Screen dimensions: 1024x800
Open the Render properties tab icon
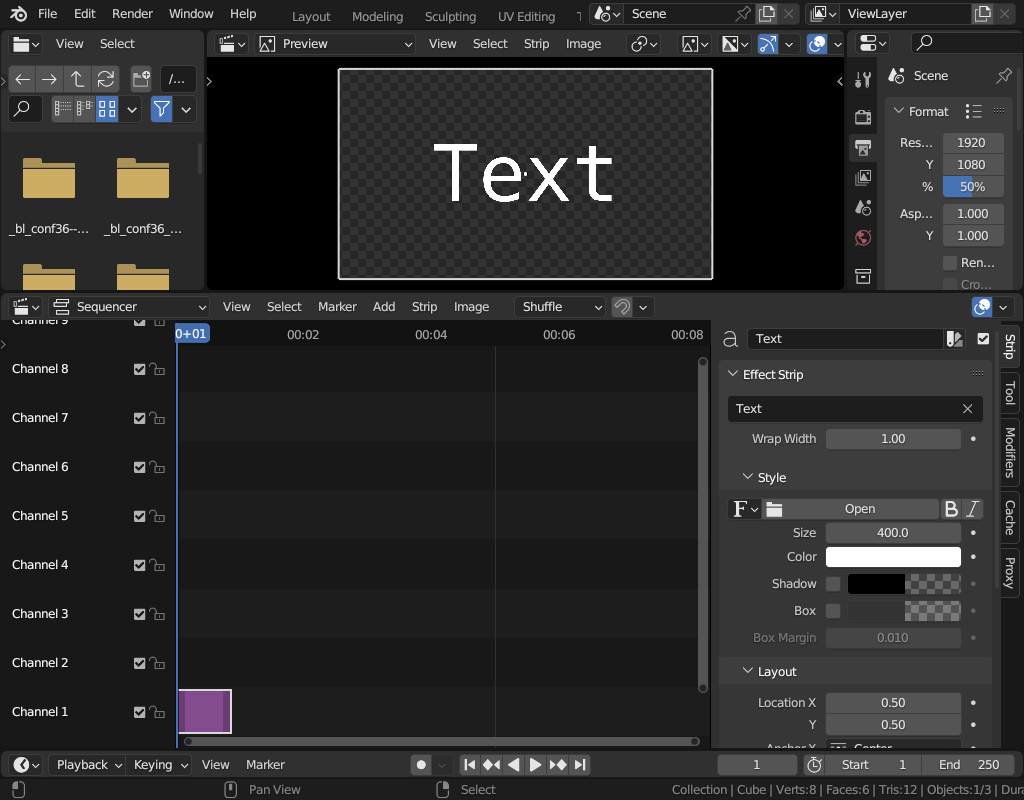[x=863, y=117]
